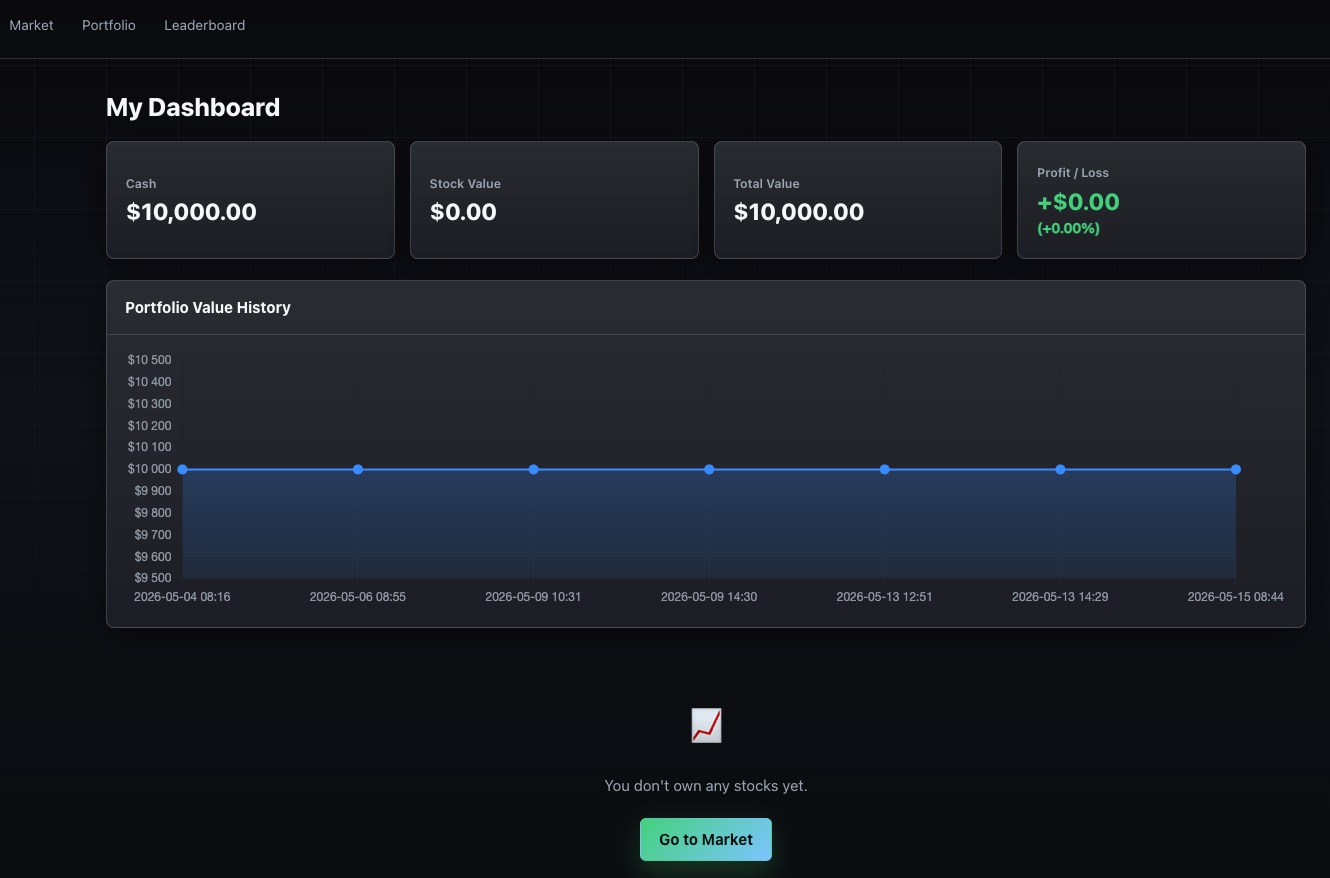
Task: Select the 2026-05-15 08:44 chart data point
Action: [x=1236, y=469]
